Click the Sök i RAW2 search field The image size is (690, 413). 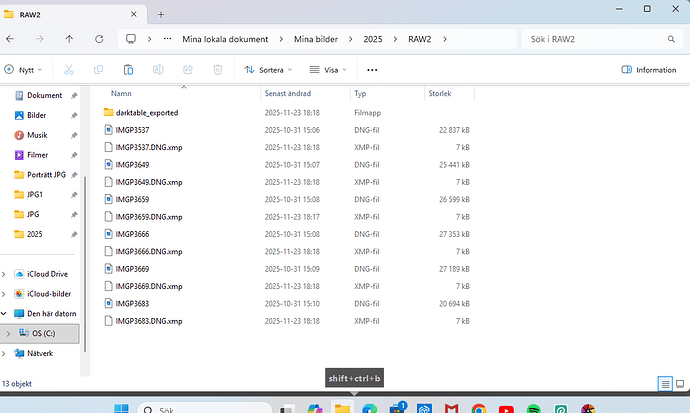click(600, 39)
